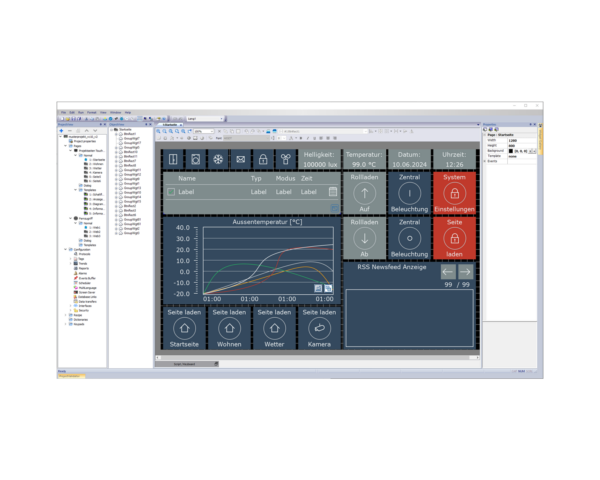Click the padlock icon tile in the top row

point(263,159)
